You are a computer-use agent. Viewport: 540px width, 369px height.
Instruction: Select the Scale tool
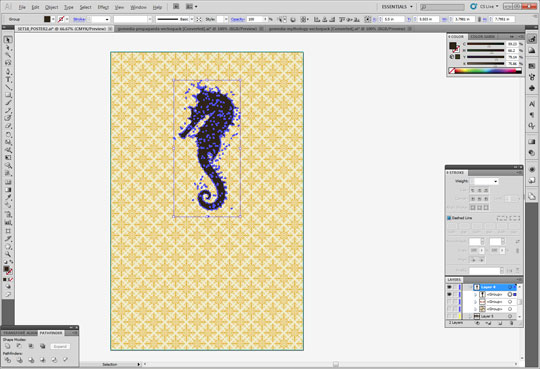pos(8,142)
